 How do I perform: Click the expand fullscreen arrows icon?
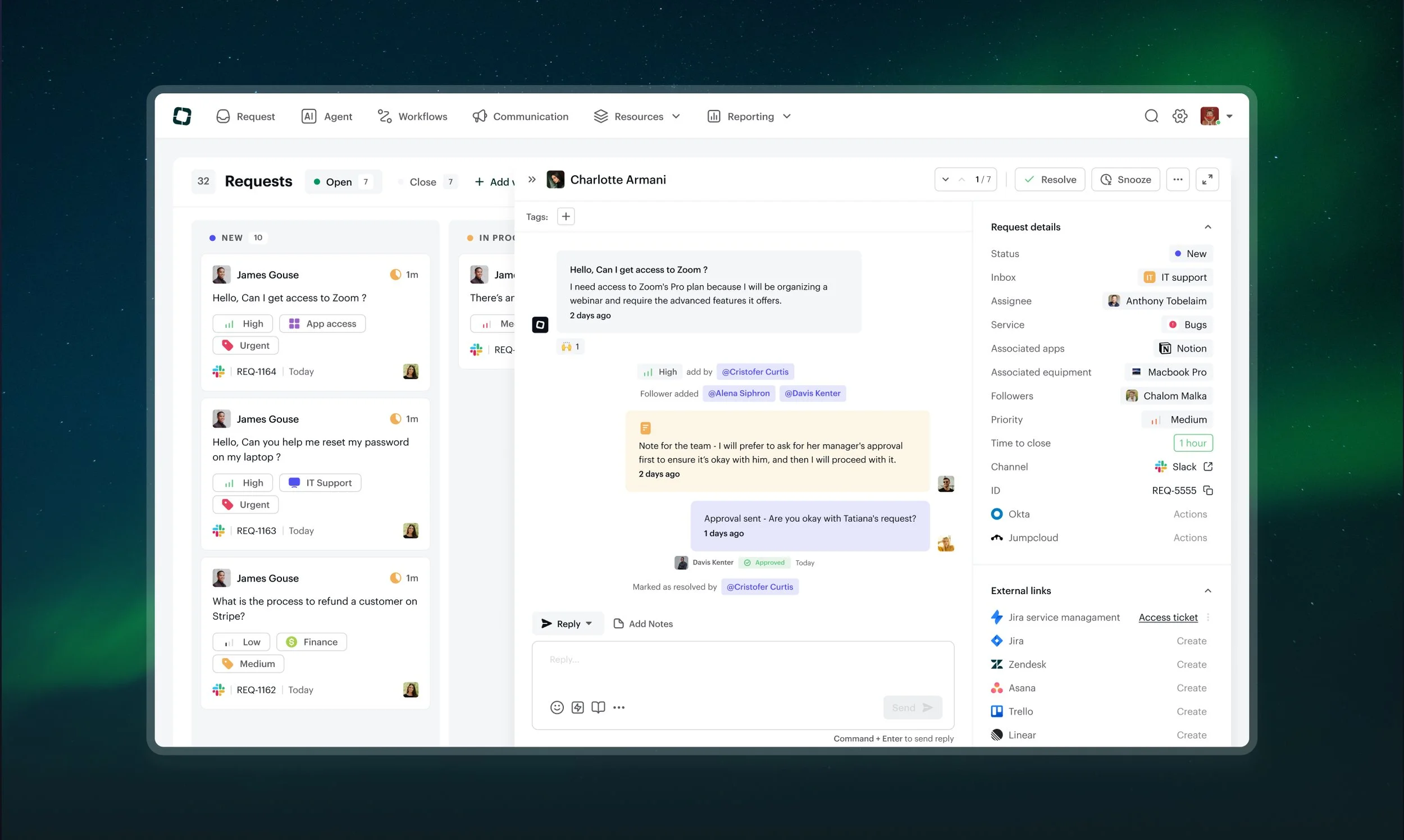pos(1207,180)
